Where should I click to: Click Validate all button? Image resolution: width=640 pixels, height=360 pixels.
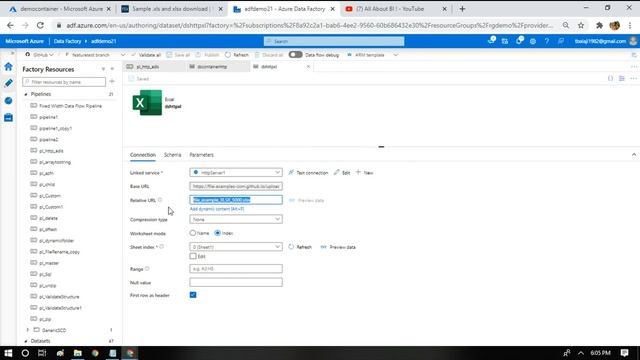pyautogui.click(x=146, y=55)
